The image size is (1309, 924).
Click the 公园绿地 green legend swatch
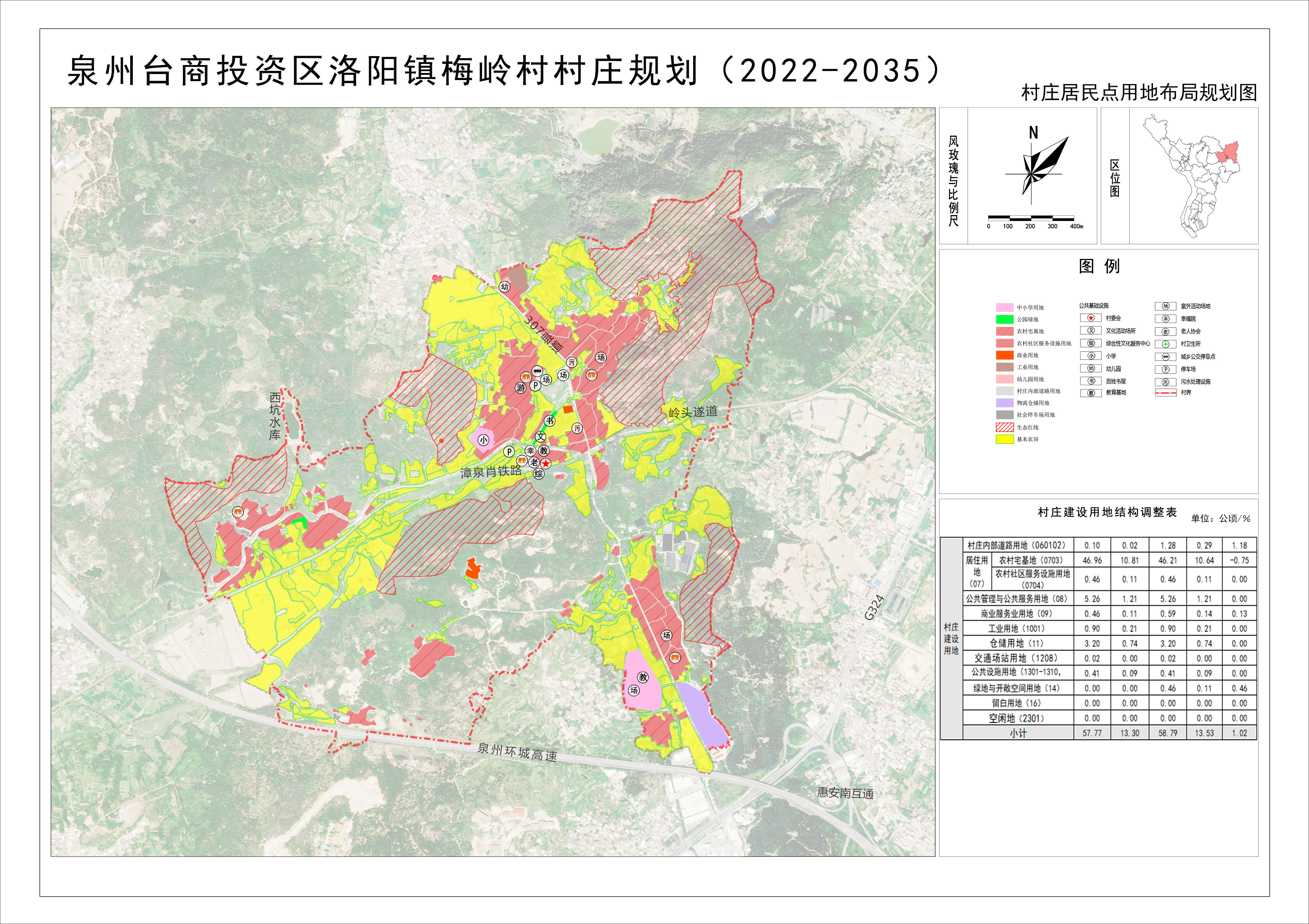(1005, 320)
